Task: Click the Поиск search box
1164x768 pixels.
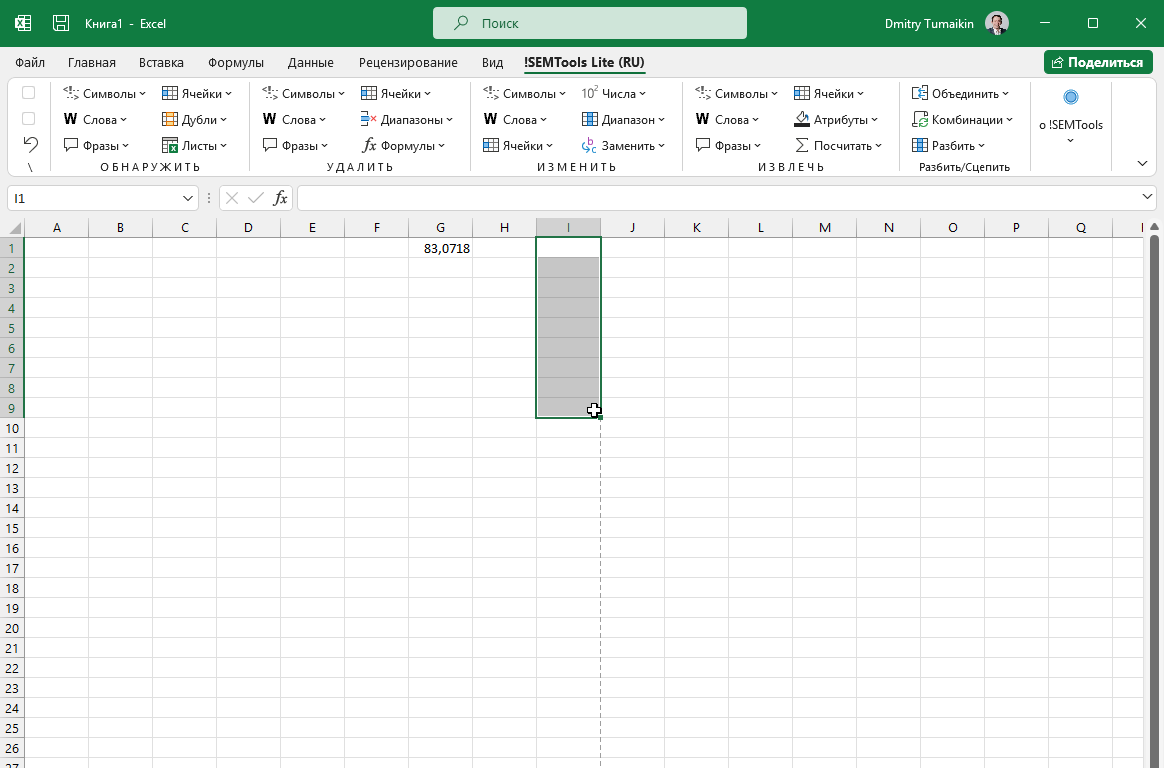Action: click(x=589, y=23)
